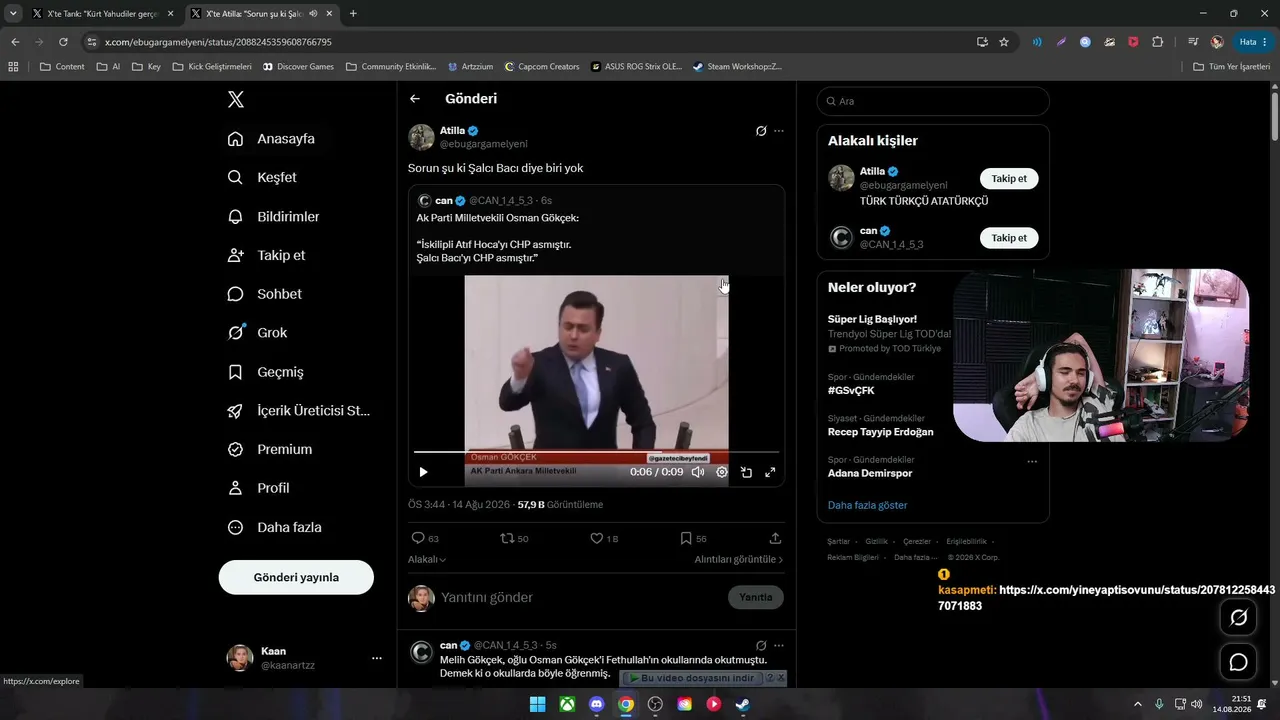1280x720 pixels.
Task: Open video settings gear
Action: tap(722, 472)
